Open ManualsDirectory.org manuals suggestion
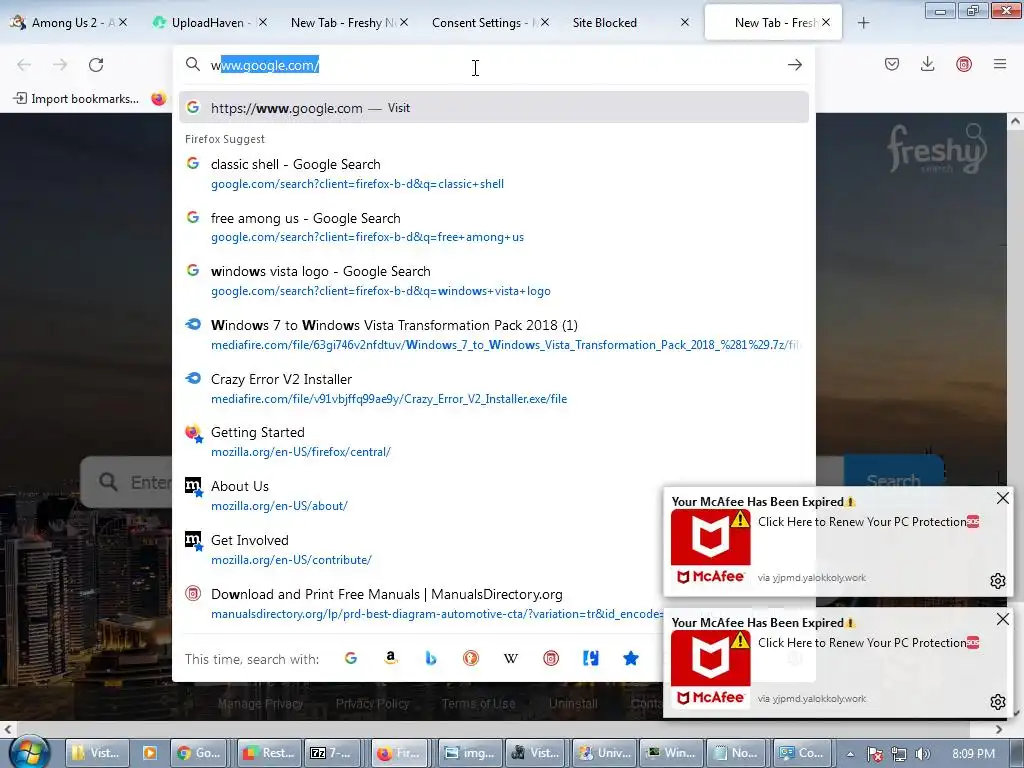The width and height of the screenshot is (1024, 768). point(421,603)
